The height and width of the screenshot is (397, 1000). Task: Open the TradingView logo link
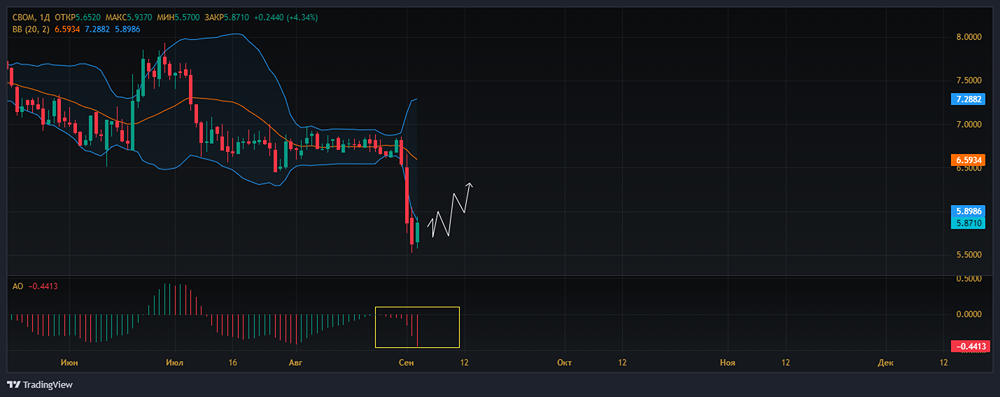40,385
